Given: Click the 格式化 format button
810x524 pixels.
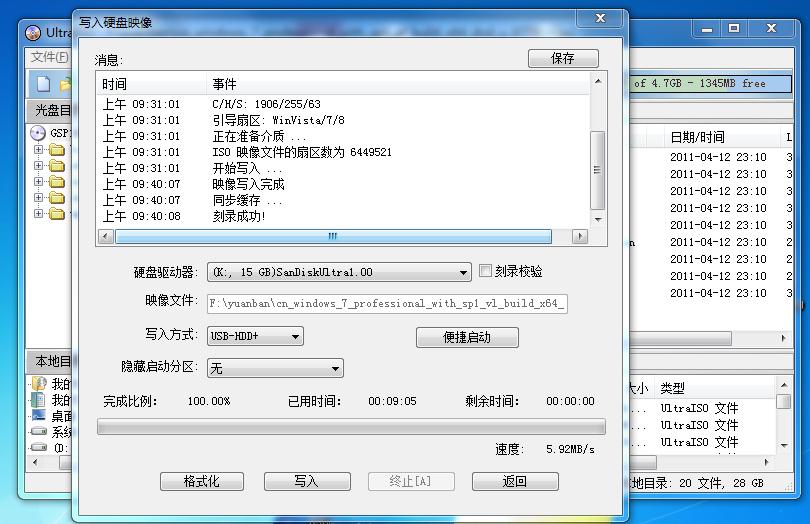Looking at the screenshot, I should [201, 482].
